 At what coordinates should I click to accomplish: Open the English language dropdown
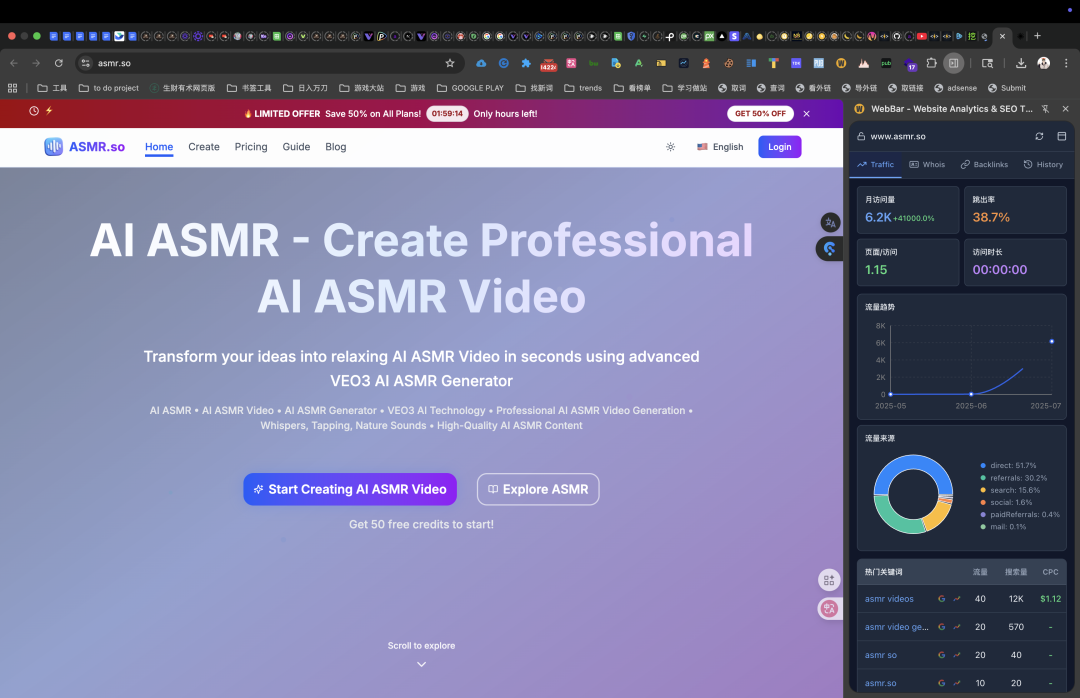(720, 147)
